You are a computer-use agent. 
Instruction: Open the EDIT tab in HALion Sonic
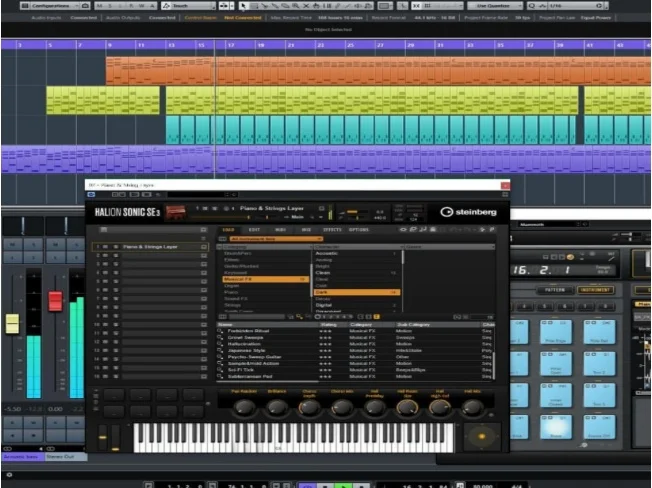pyautogui.click(x=254, y=229)
